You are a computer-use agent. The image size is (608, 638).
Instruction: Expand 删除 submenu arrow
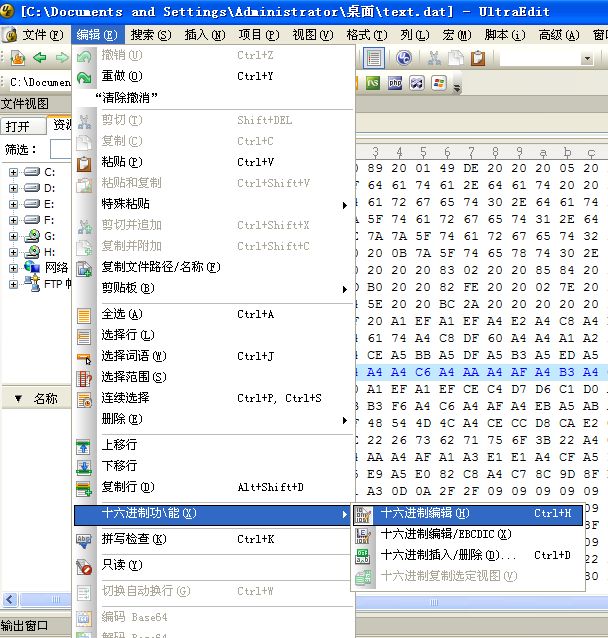tap(344, 420)
